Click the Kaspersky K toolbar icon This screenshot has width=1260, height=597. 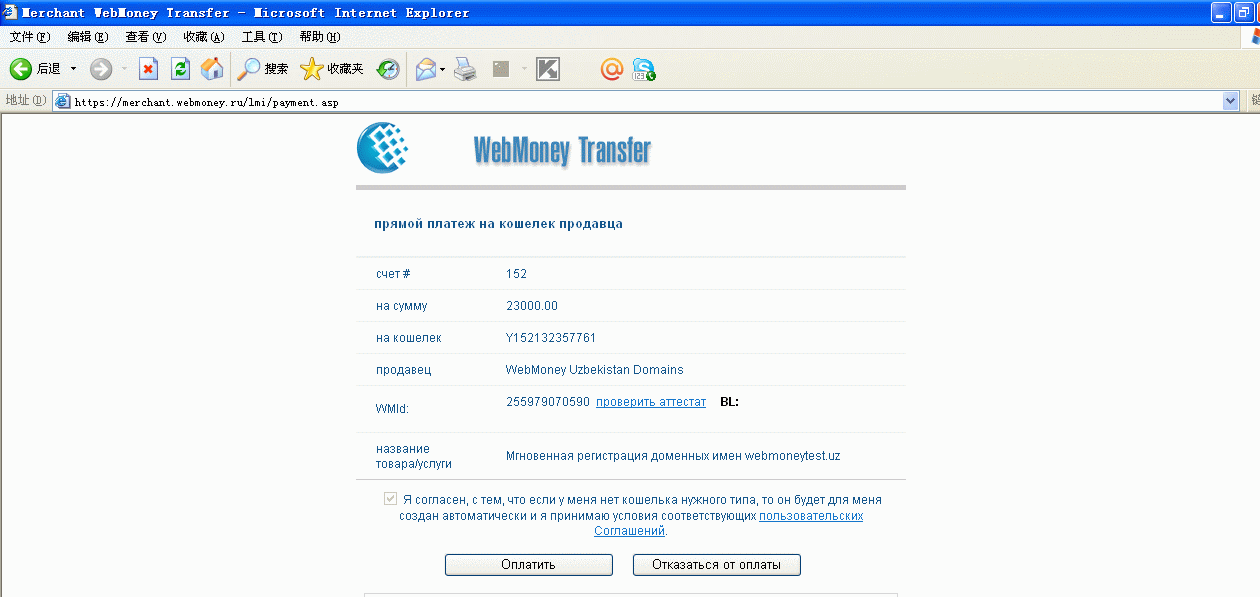[548, 69]
